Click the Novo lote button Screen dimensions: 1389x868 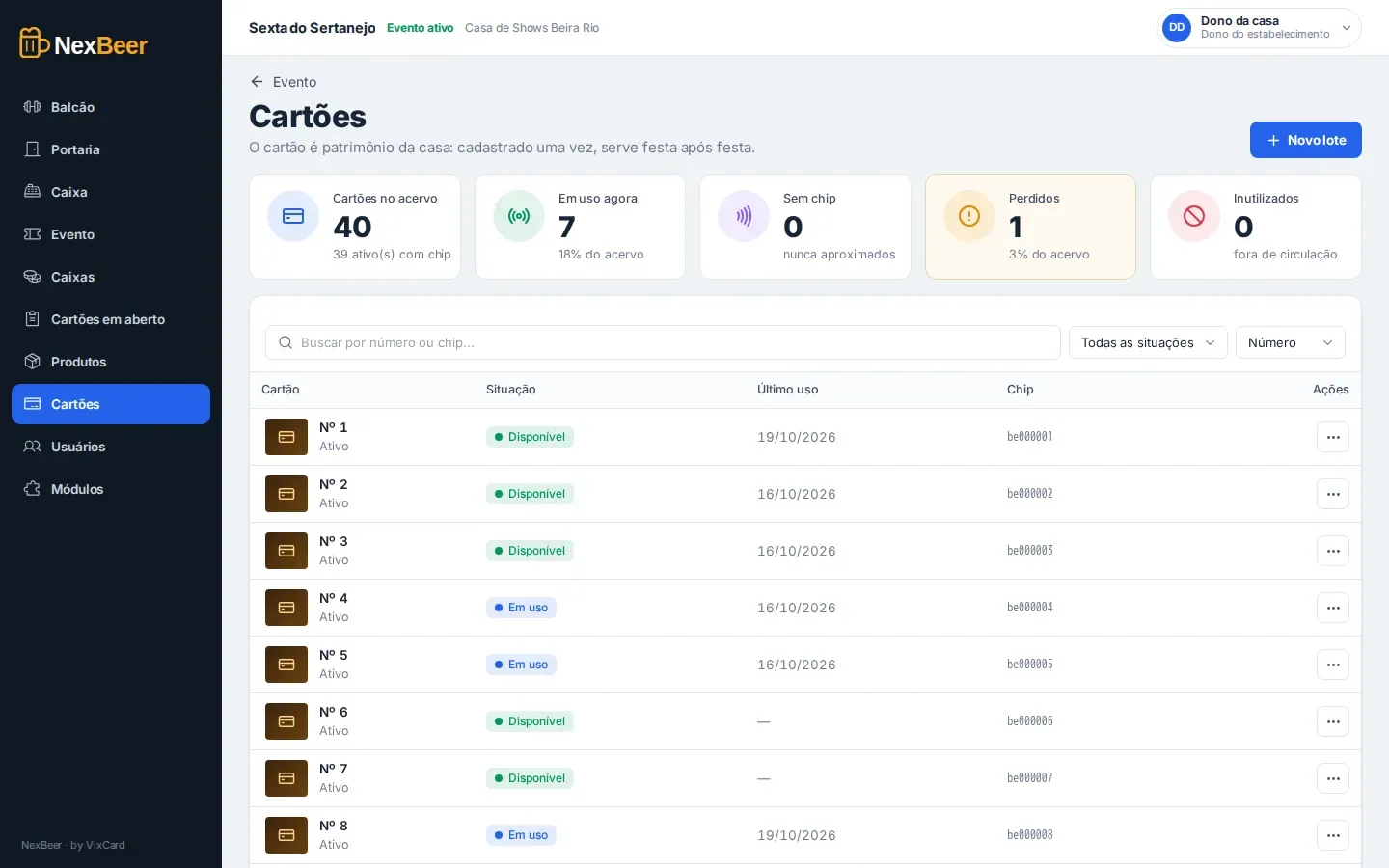click(x=1306, y=140)
